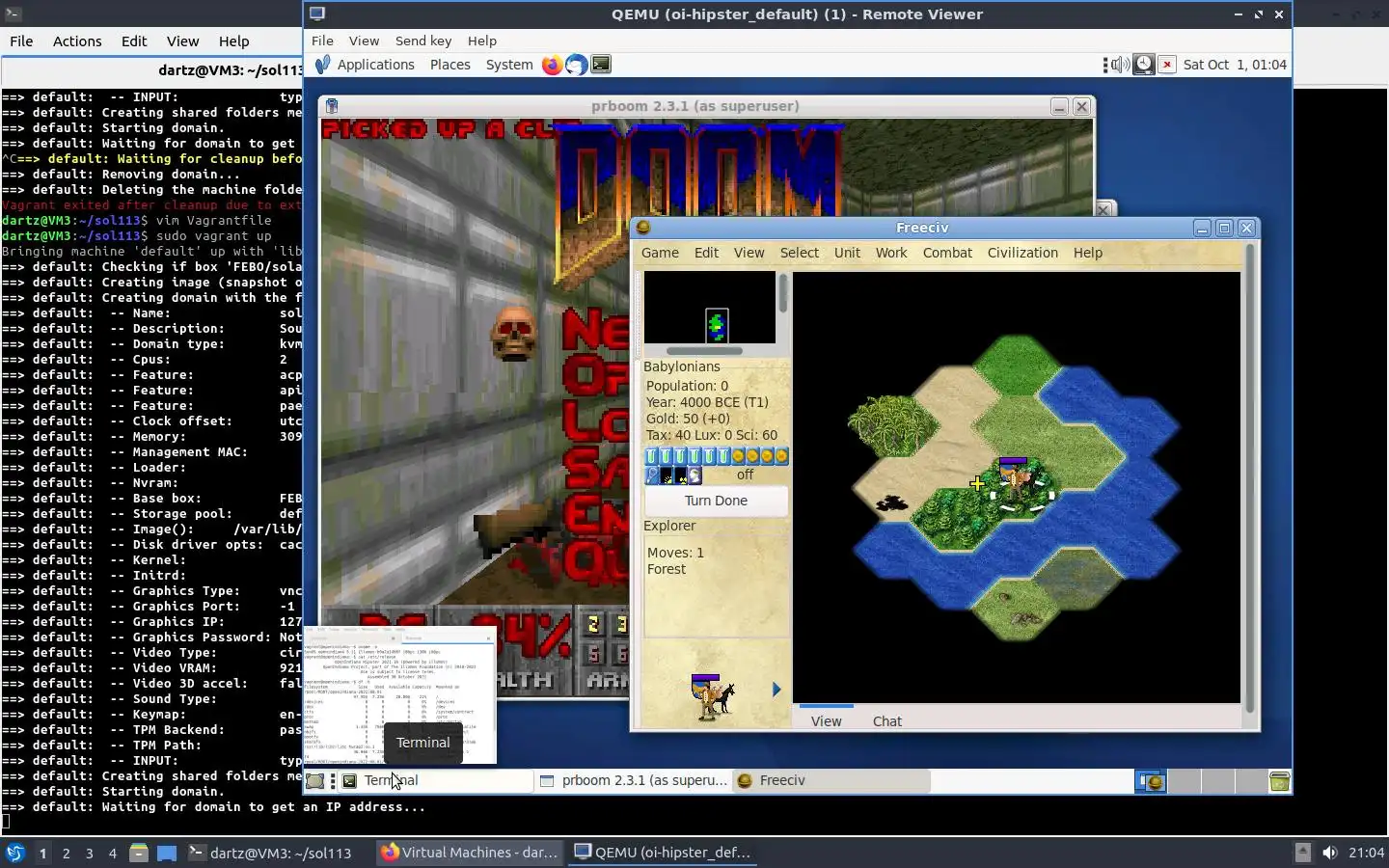Open Freeciv Help menu
This screenshot has height=868, width=1389.
pyautogui.click(x=1087, y=253)
